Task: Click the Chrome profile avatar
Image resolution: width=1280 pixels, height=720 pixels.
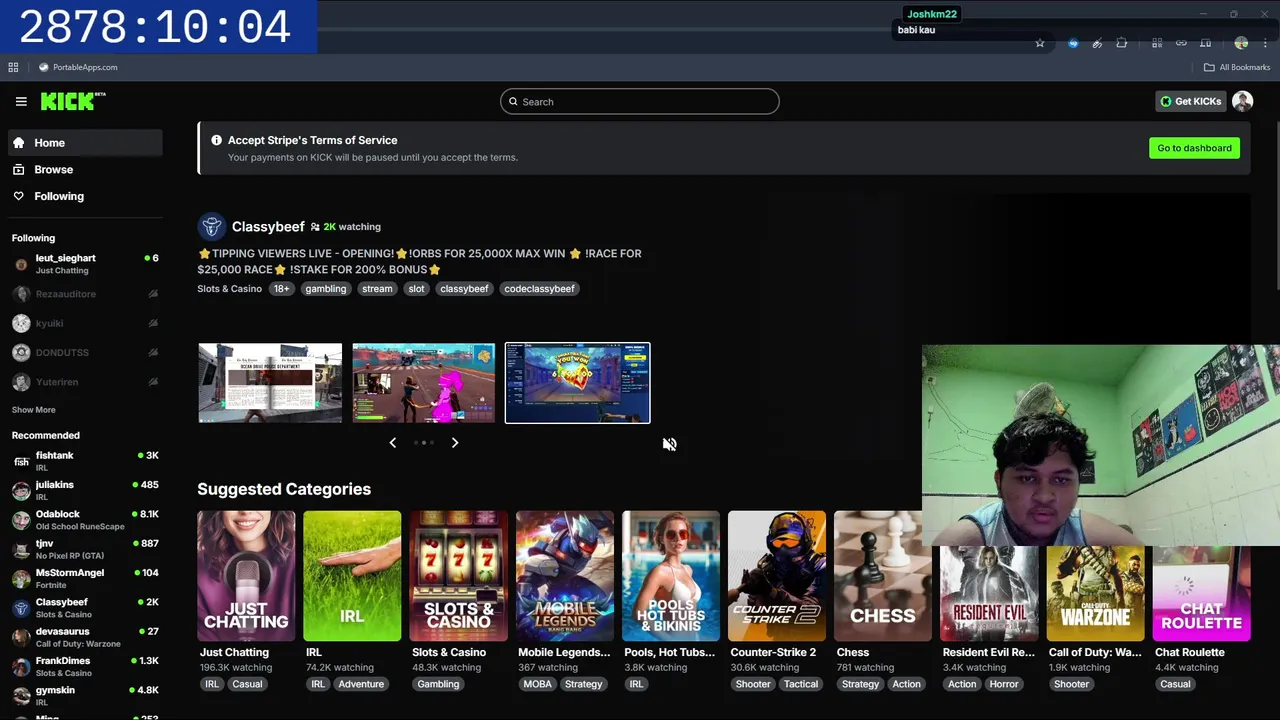Action: [x=1241, y=43]
